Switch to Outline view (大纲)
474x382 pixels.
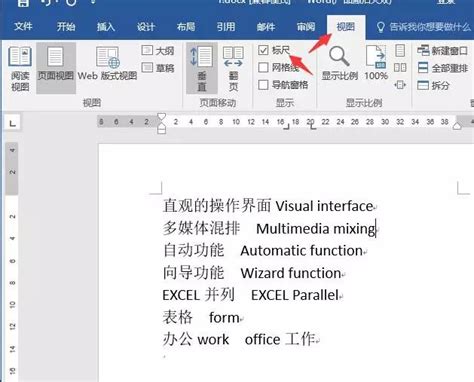click(x=158, y=51)
